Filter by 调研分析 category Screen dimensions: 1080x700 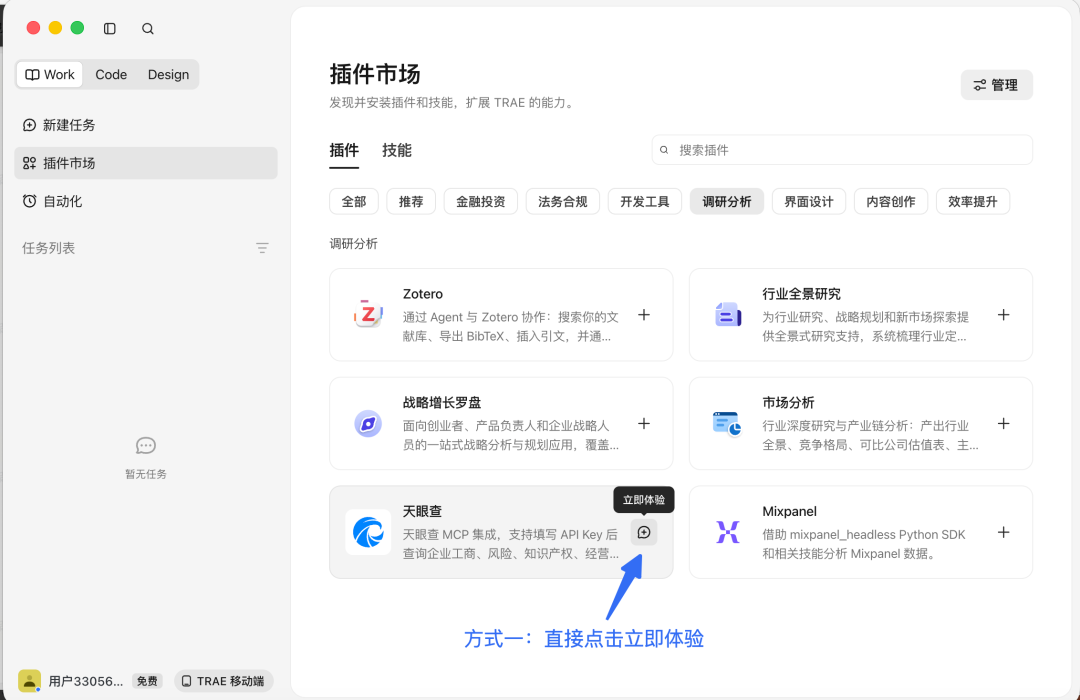pyautogui.click(x=727, y=201)
